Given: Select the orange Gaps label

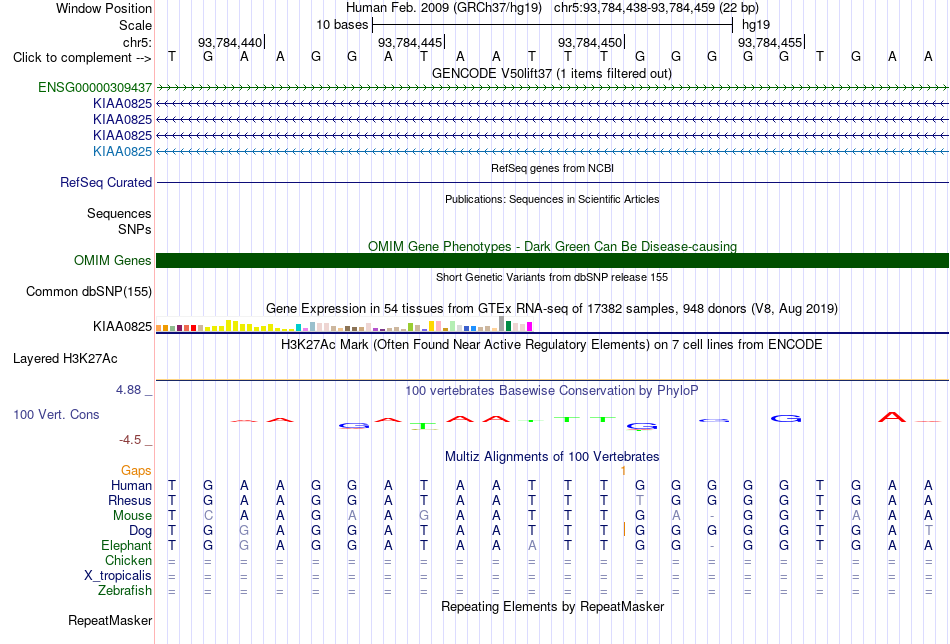Looking at the screenshot, I should (136, 471).
